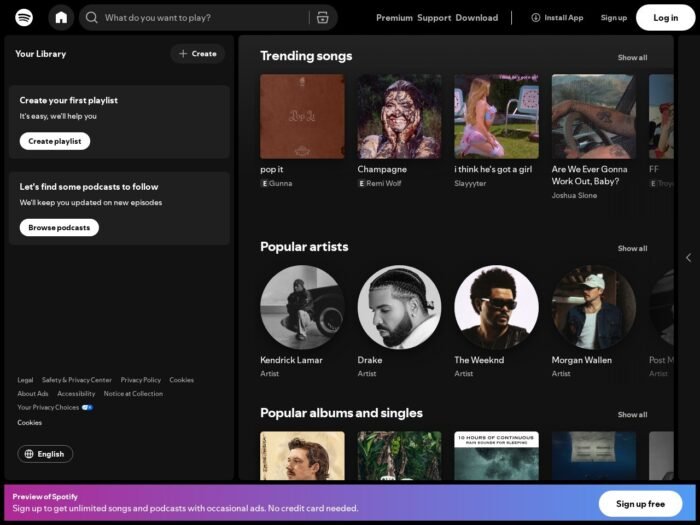Open Cookies link above English button
The image size is (700, 525).
29,423
